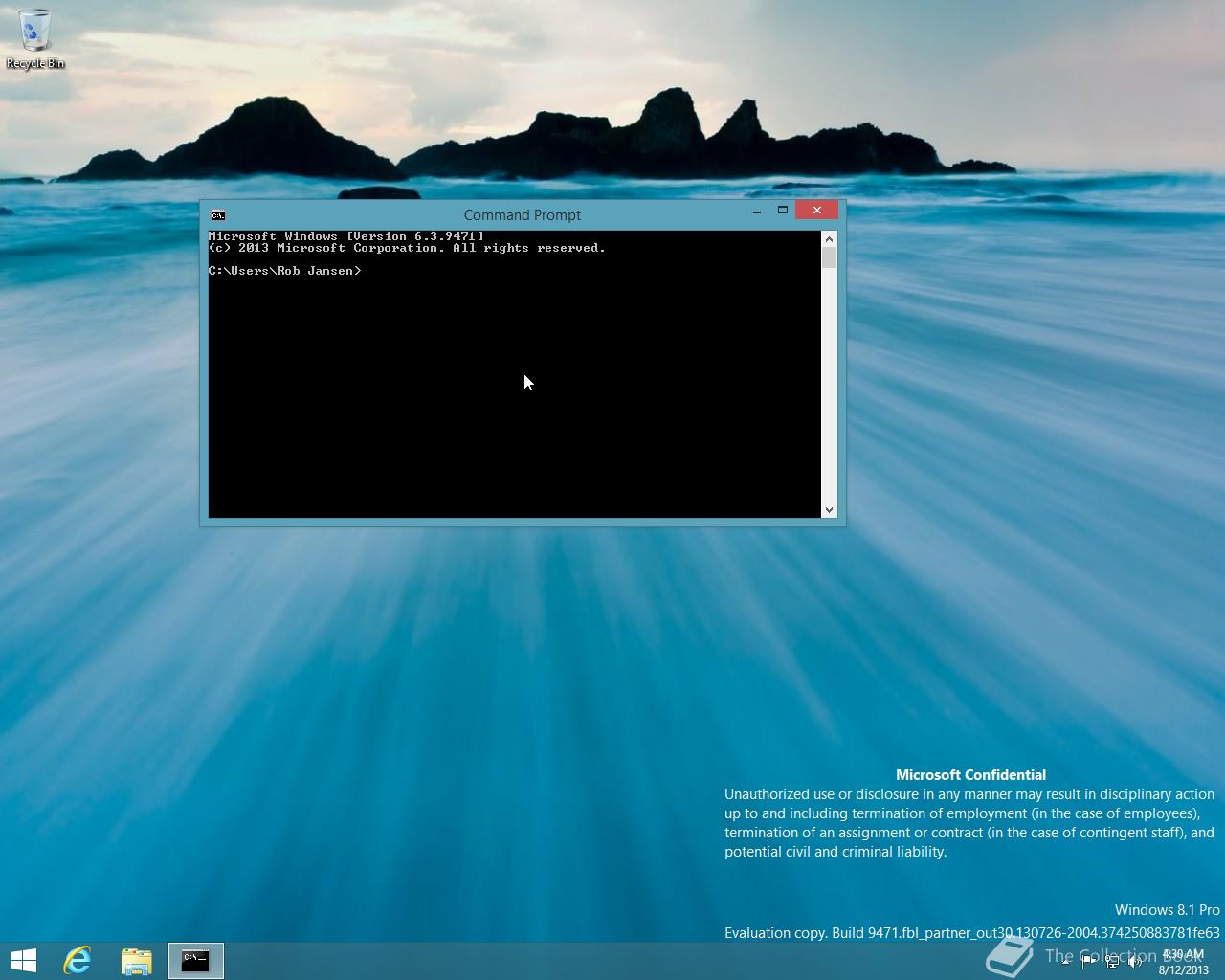Image resolution: width=1225 pixels, height=980 pixels.
Task: Click Command Prompt scrollbar up arrow
Action: pyautogui.click(x=829, y=239)
